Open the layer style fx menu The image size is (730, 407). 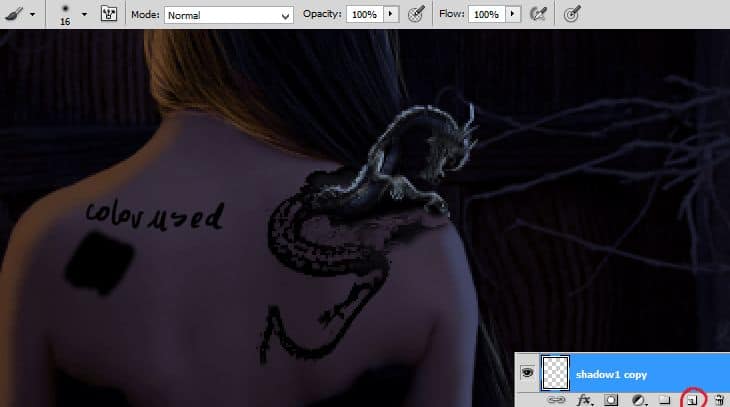click(585, 399)
